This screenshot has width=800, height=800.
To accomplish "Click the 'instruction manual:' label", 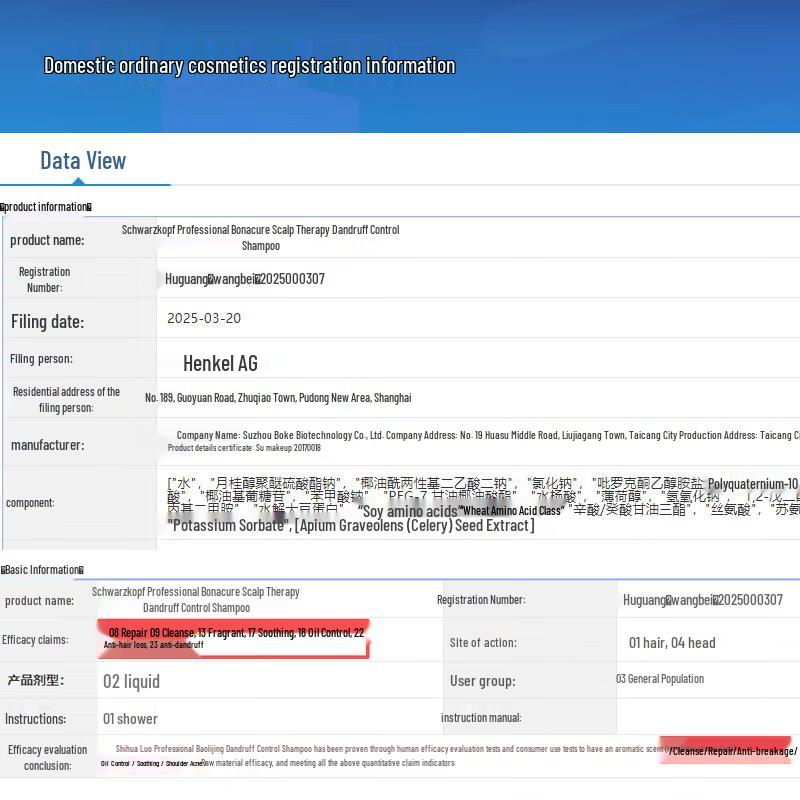I will click(481, 718).
